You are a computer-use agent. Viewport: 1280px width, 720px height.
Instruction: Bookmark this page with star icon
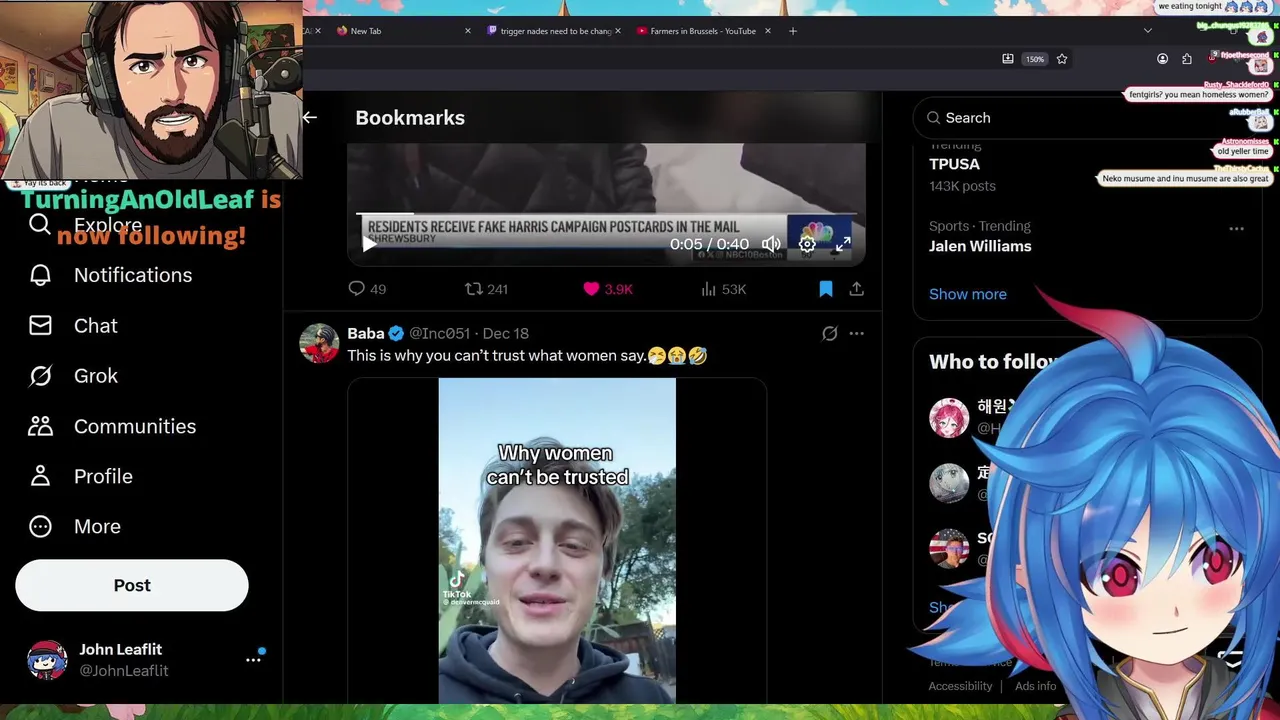(x=1062, y=59)
